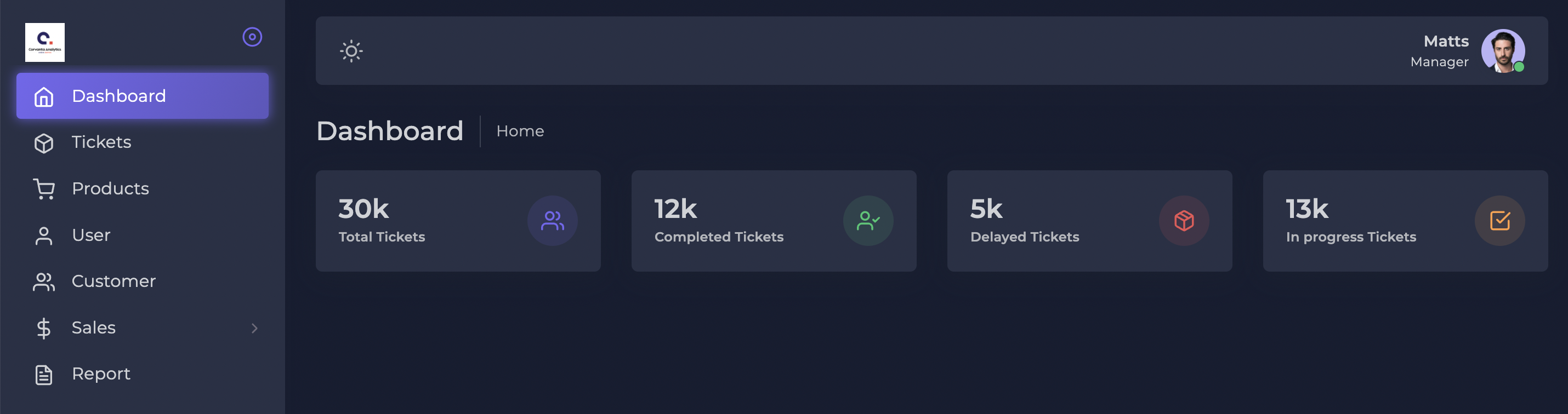This screenshot has width=1568, height=414.
Task: Click the User profile icon in sidebar
Action: click(43, 235)
